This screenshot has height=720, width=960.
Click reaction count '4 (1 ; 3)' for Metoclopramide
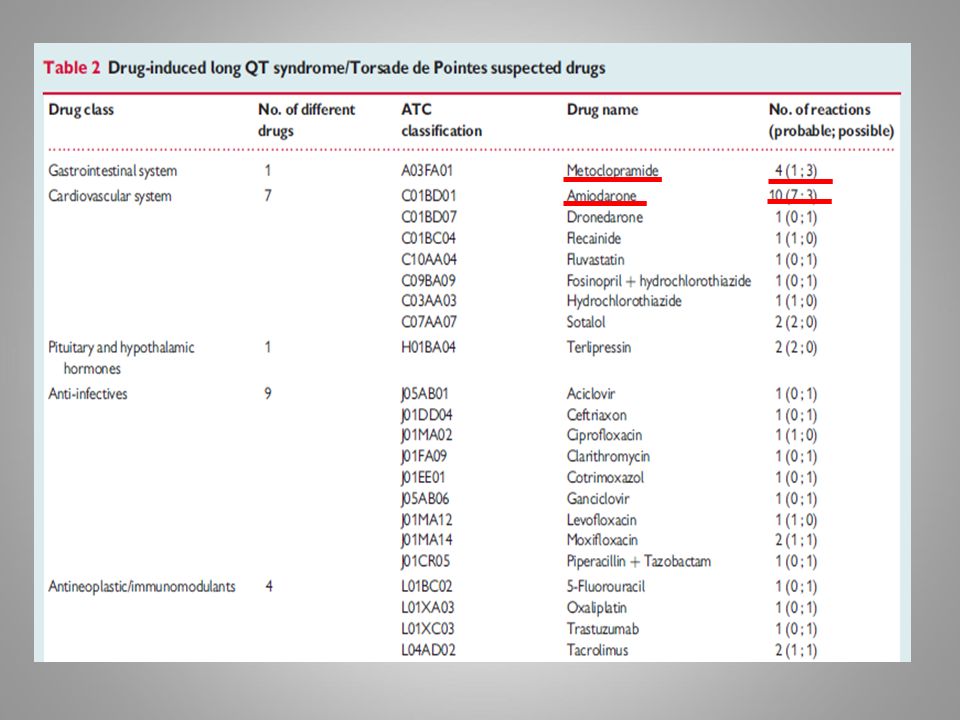click(795, 171)
